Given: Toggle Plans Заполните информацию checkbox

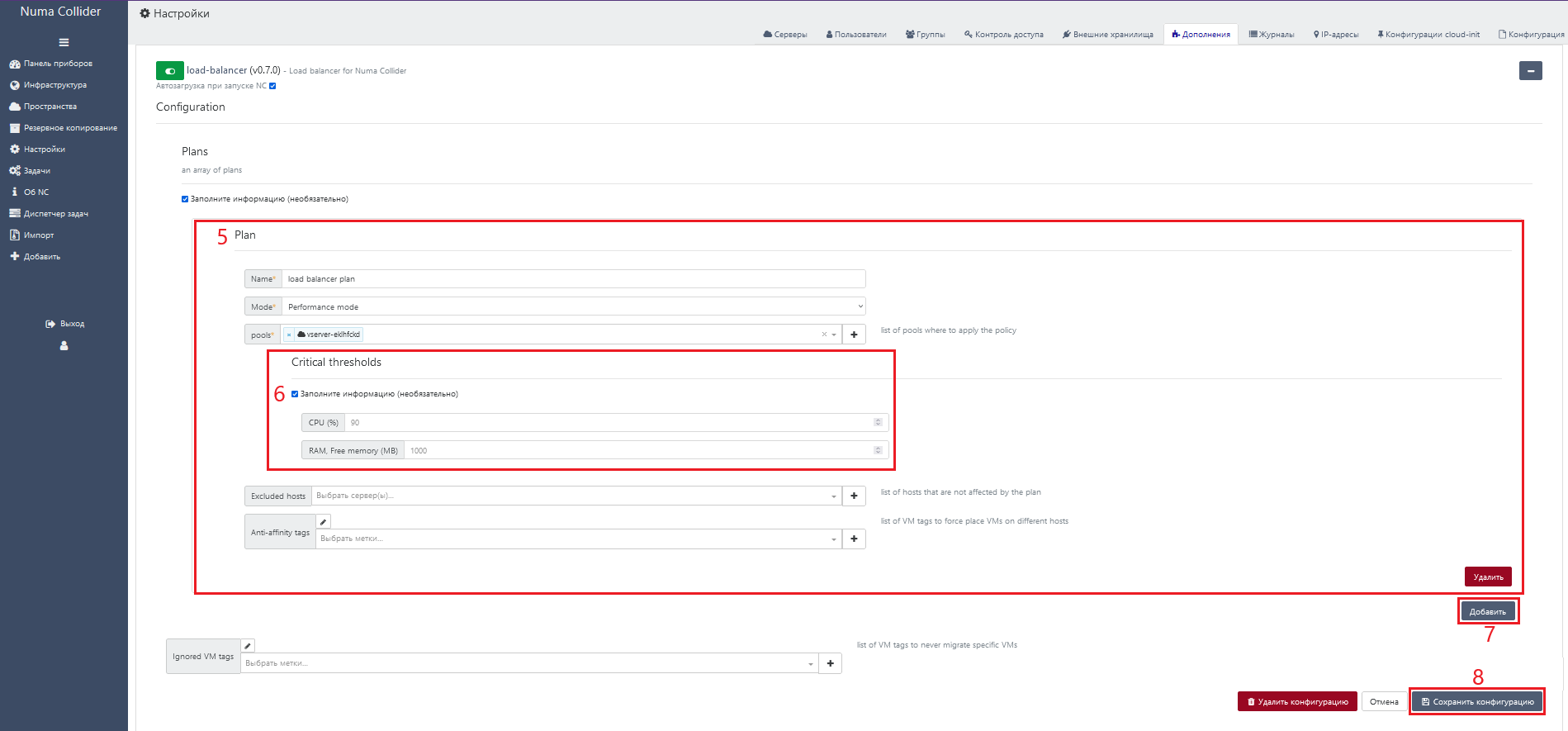Looking at the screenshot, I should tap(185, 199).
